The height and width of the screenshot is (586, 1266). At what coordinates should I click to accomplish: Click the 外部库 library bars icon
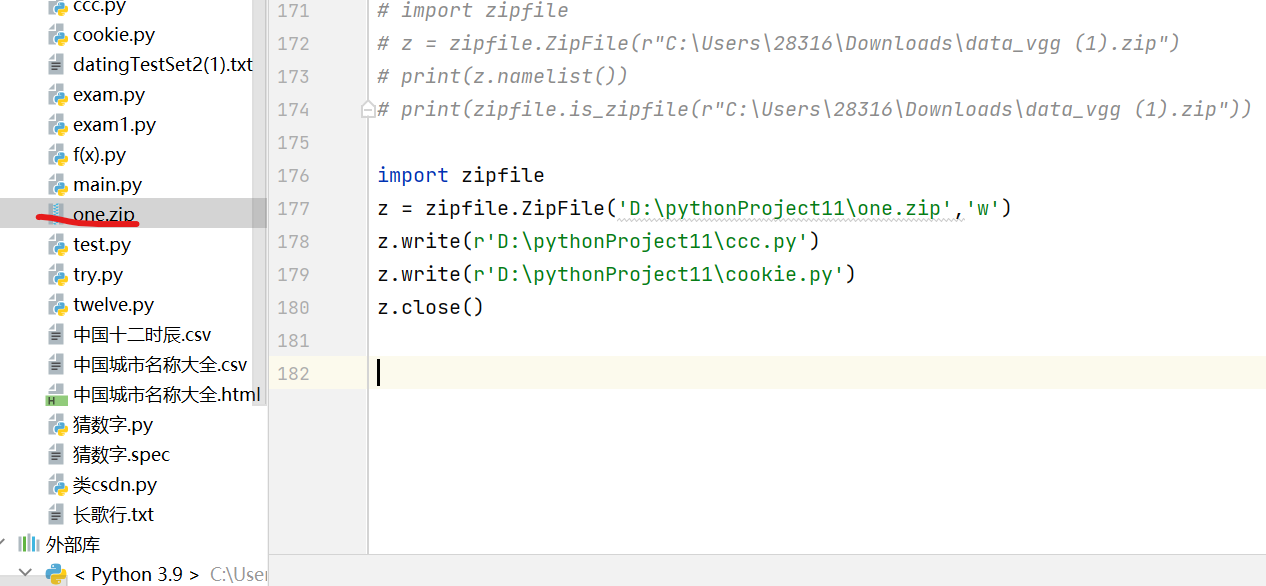29,544
